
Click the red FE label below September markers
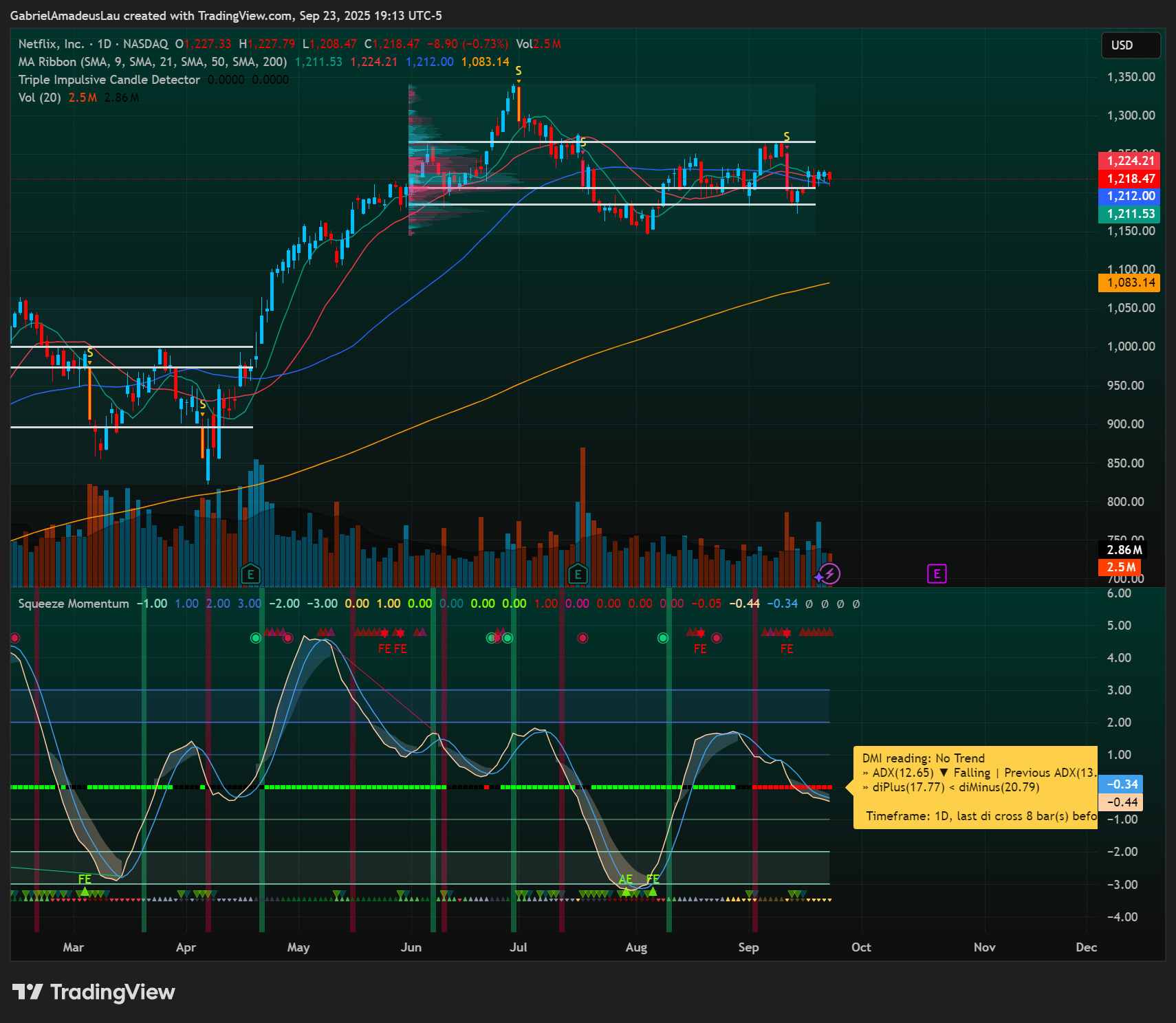click(787, 649)
